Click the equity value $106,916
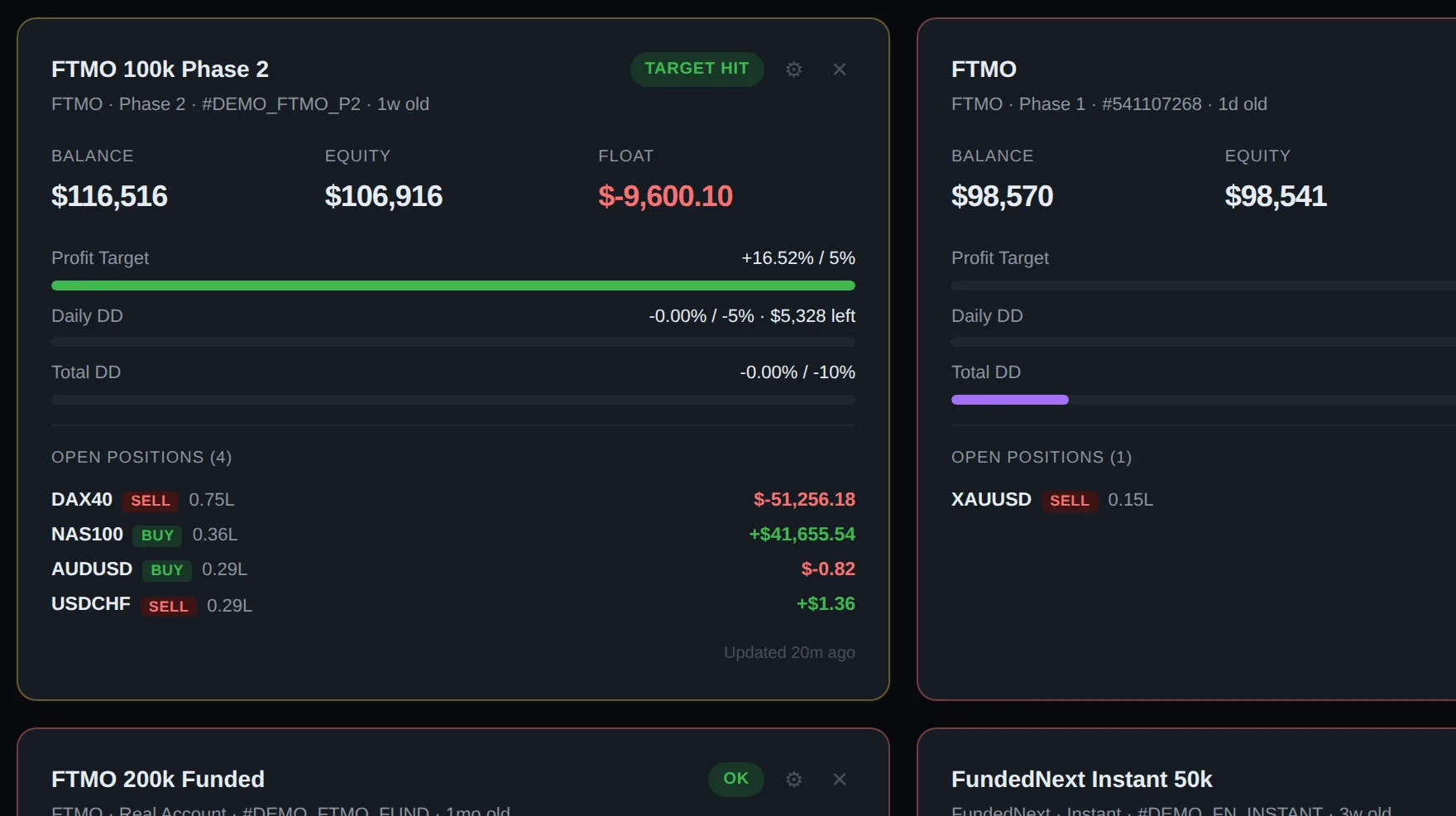The height and width of the screenshot is (816, 1456). [384, 196]
